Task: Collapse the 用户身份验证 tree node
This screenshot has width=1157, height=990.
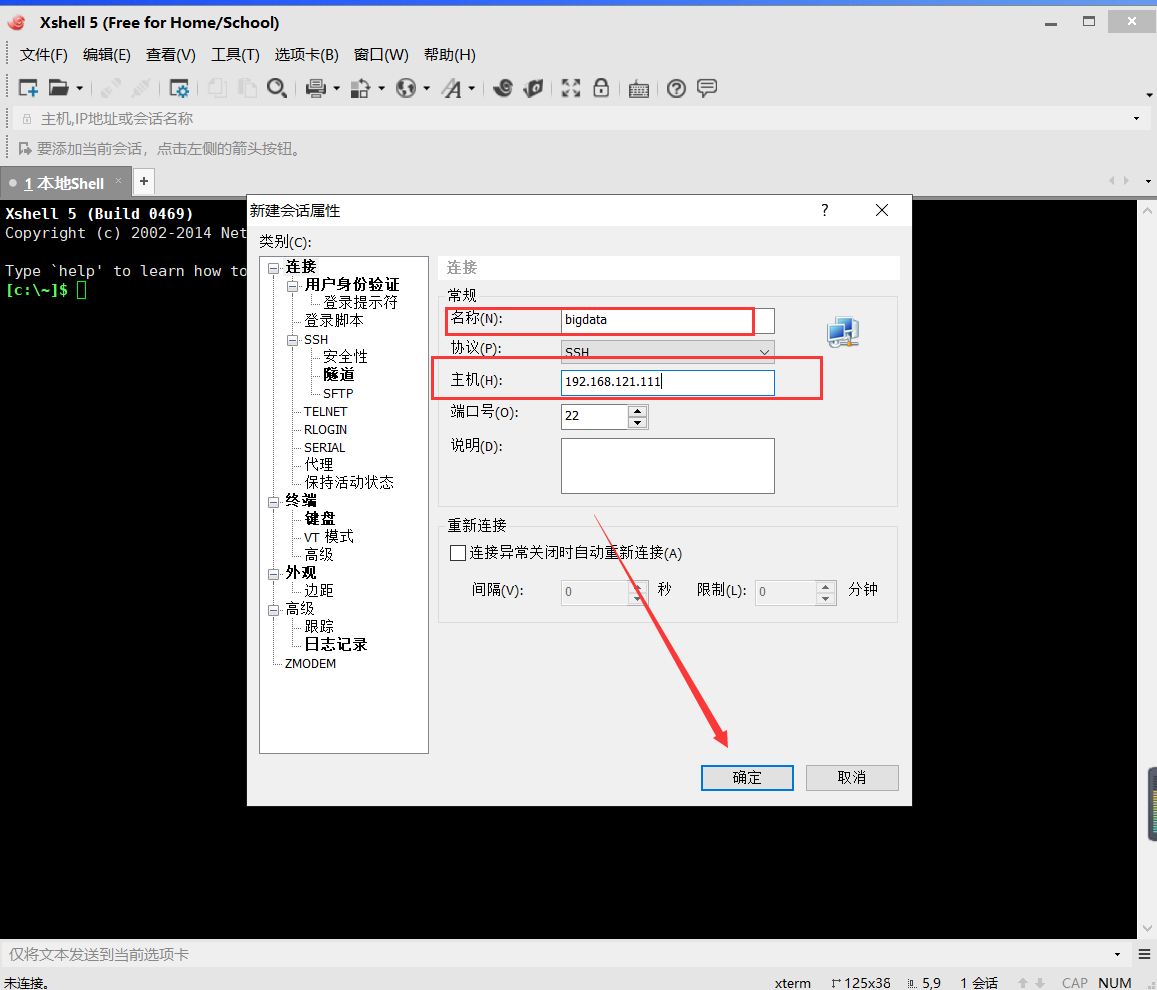Action: click(x=292, y=285)
